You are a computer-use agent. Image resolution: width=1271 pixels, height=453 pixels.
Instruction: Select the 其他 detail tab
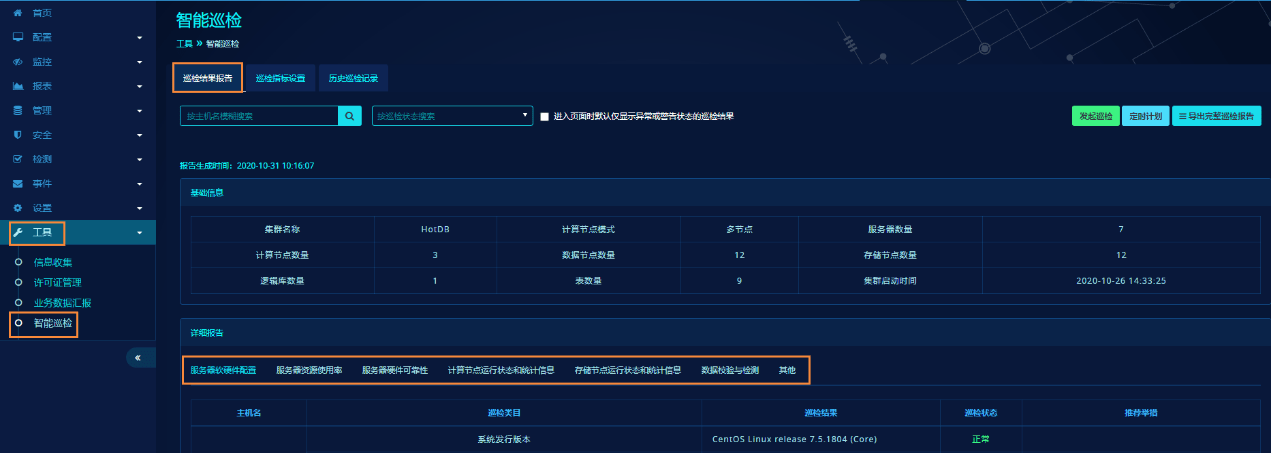pyautogui.click(x=787, y=370)
